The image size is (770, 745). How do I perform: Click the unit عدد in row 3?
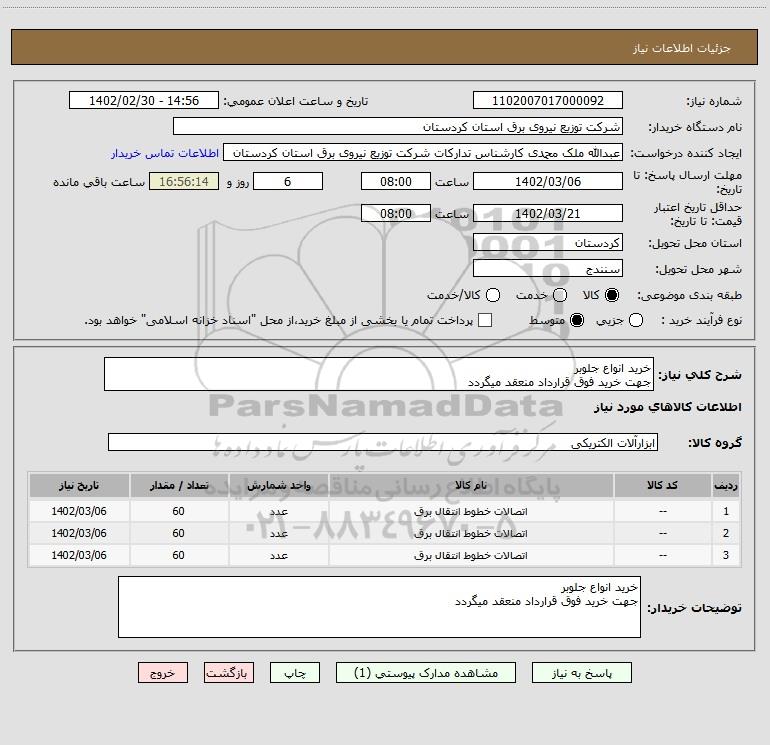[278, 555]
